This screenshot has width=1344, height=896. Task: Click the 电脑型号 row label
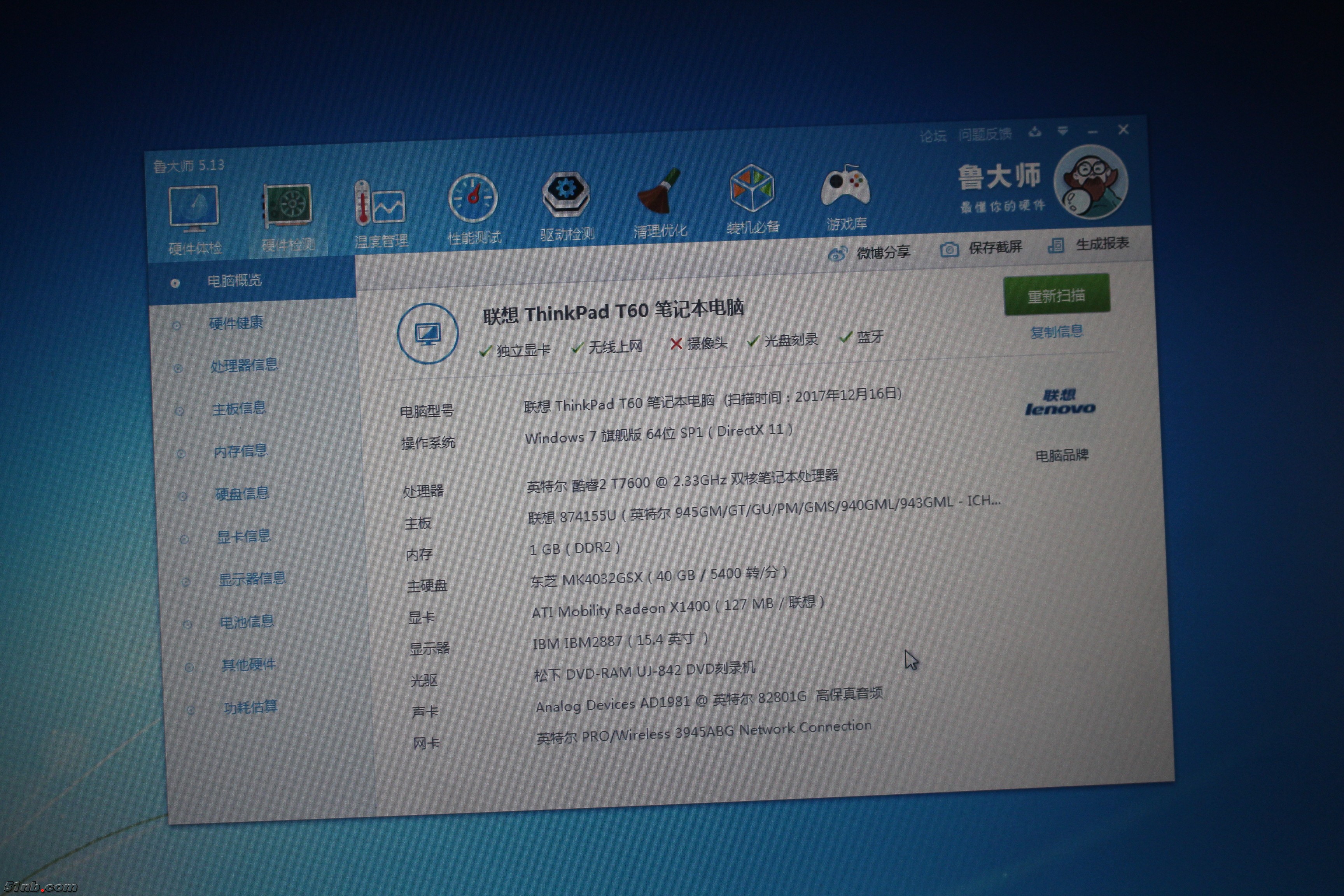(427, 411)
